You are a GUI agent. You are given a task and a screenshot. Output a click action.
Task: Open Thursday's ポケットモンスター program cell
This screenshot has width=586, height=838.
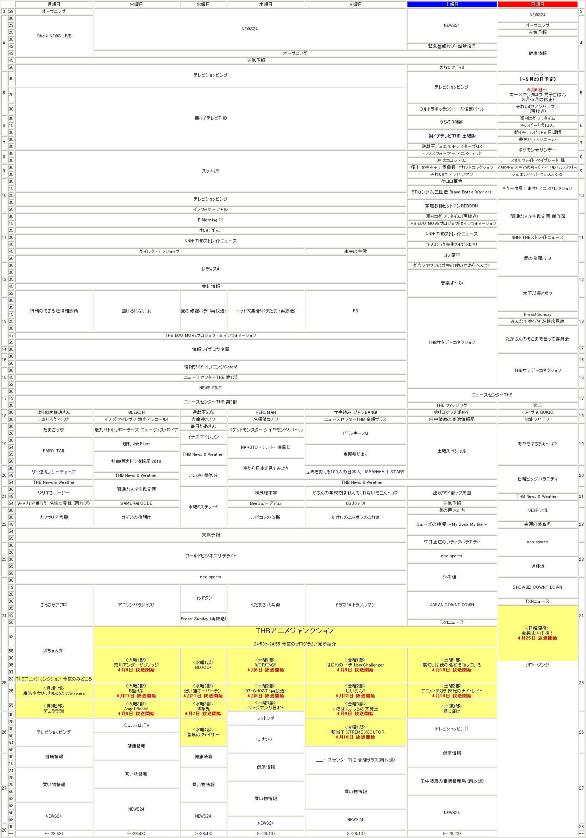pos(266,430)
